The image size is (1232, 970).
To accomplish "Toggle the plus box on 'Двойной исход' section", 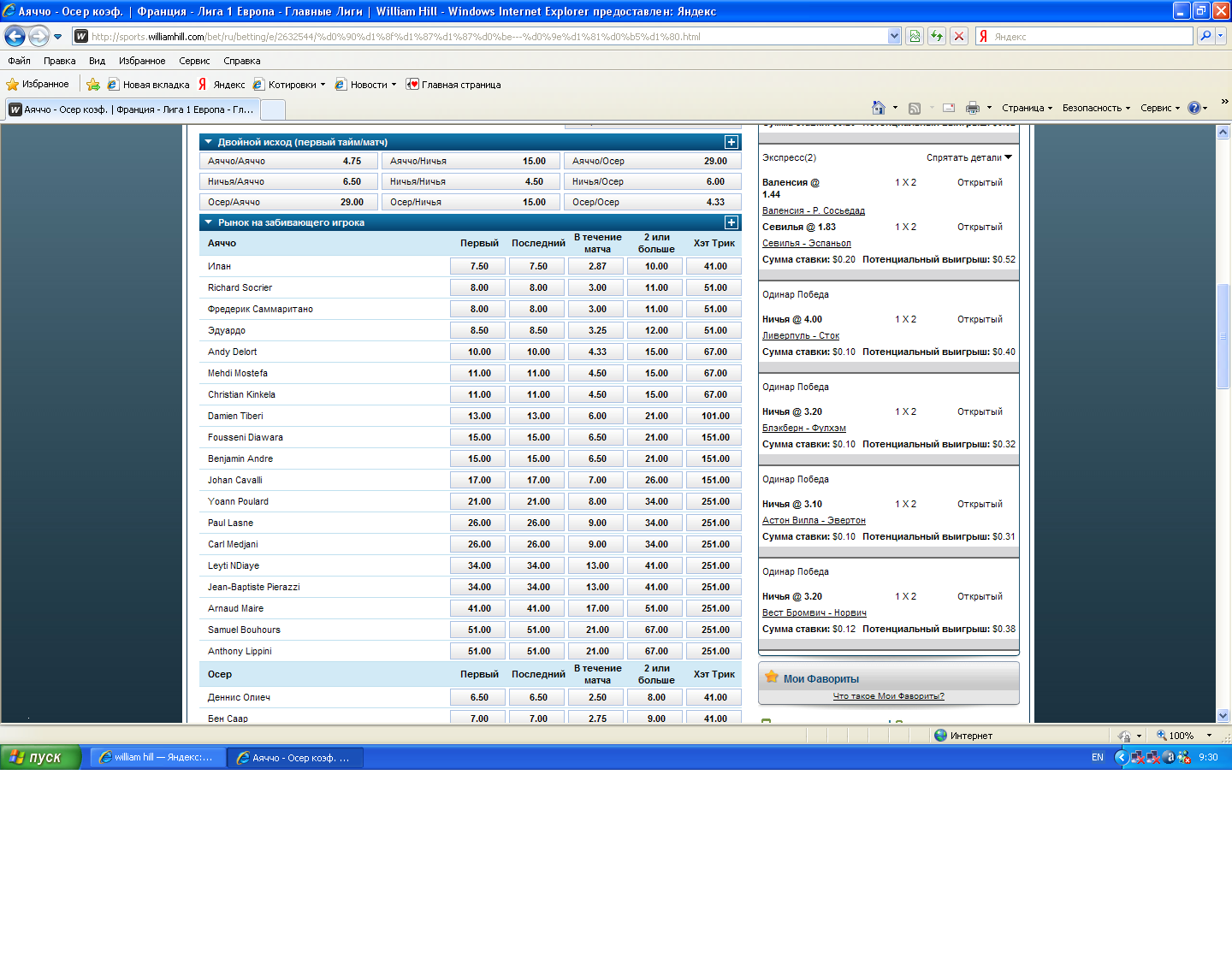I will [731, 142].
